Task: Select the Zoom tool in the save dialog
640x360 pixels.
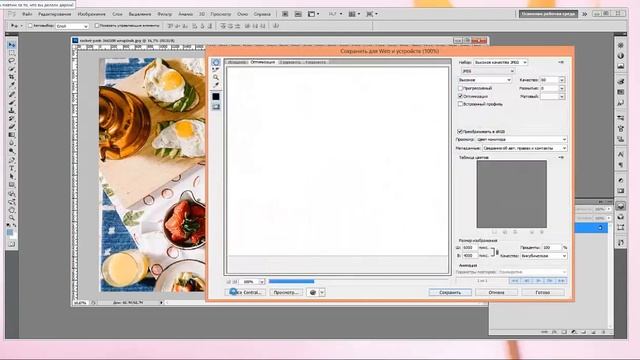Action: 216,77
